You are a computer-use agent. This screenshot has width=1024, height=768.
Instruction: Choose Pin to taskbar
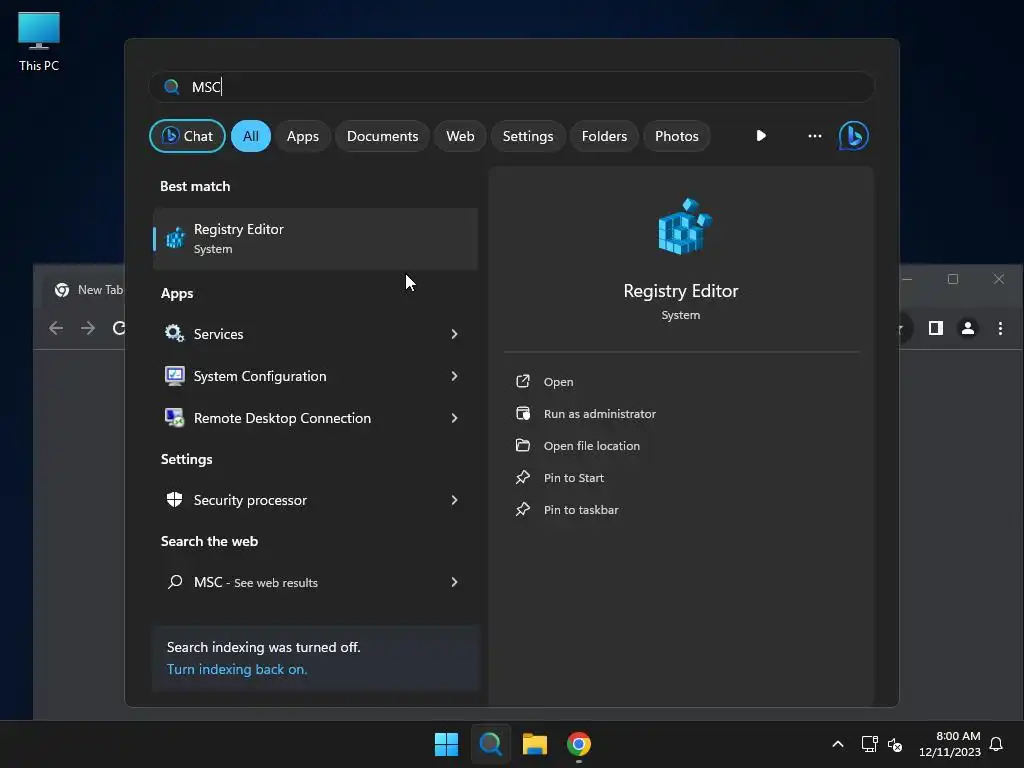(581, 510)
